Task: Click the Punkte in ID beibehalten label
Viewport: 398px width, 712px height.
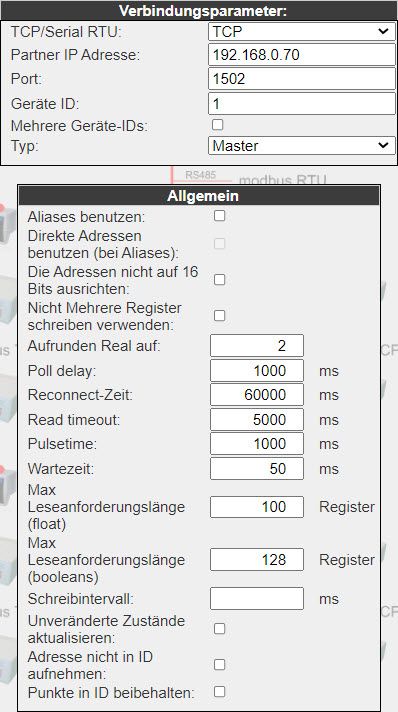Action: click(x=111, y=693)
